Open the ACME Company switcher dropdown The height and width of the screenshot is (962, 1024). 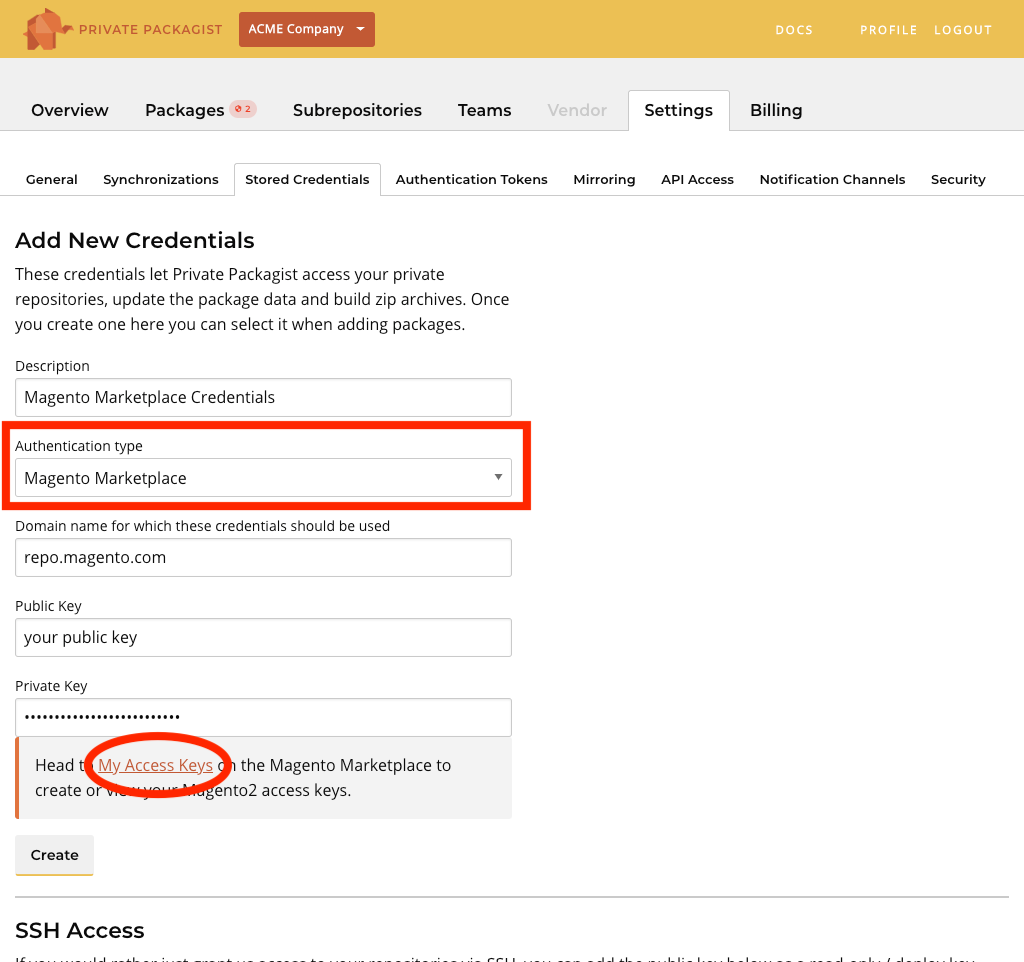point(306,29)
